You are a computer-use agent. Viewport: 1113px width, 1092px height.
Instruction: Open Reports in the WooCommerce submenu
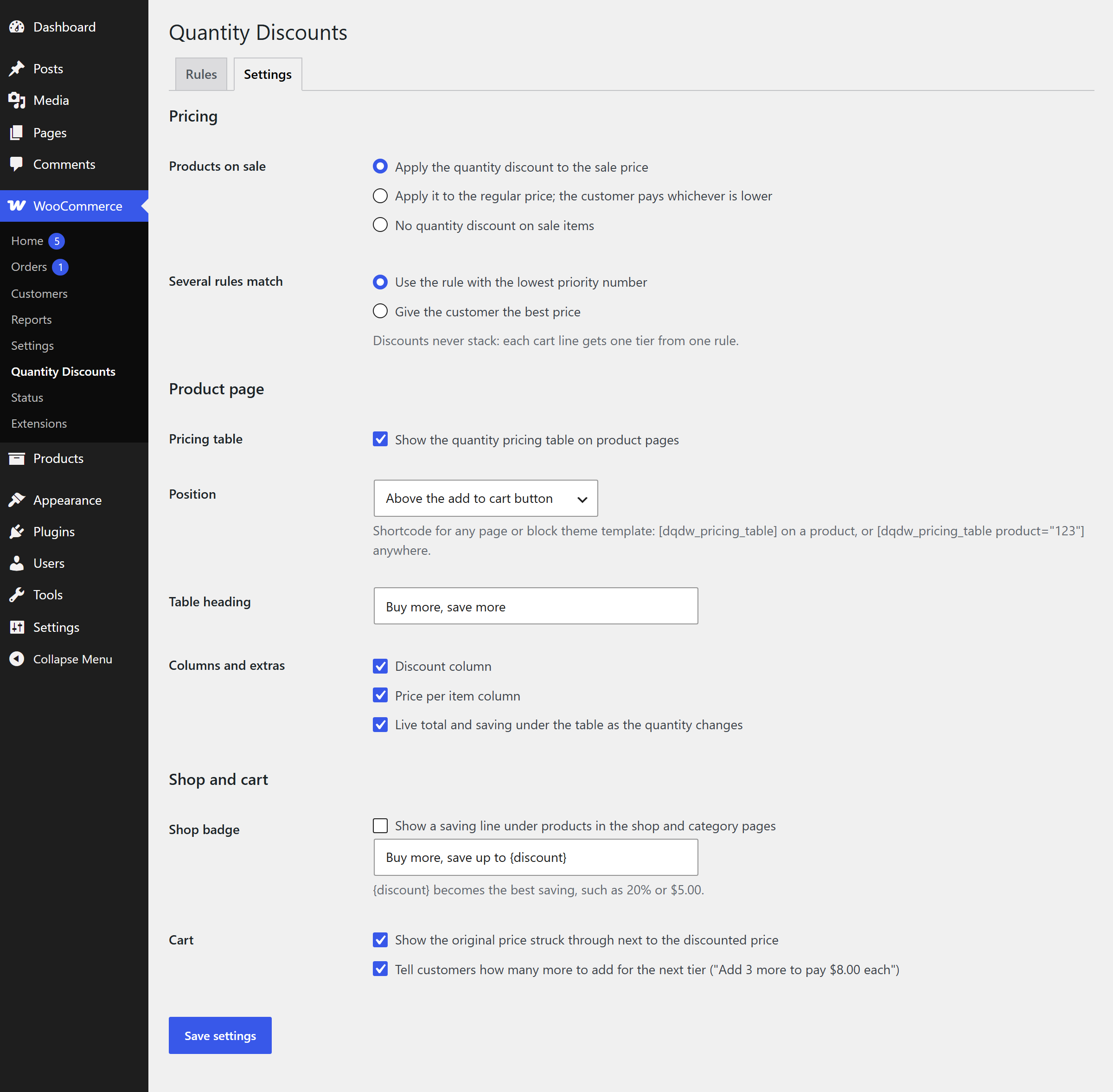32,320
